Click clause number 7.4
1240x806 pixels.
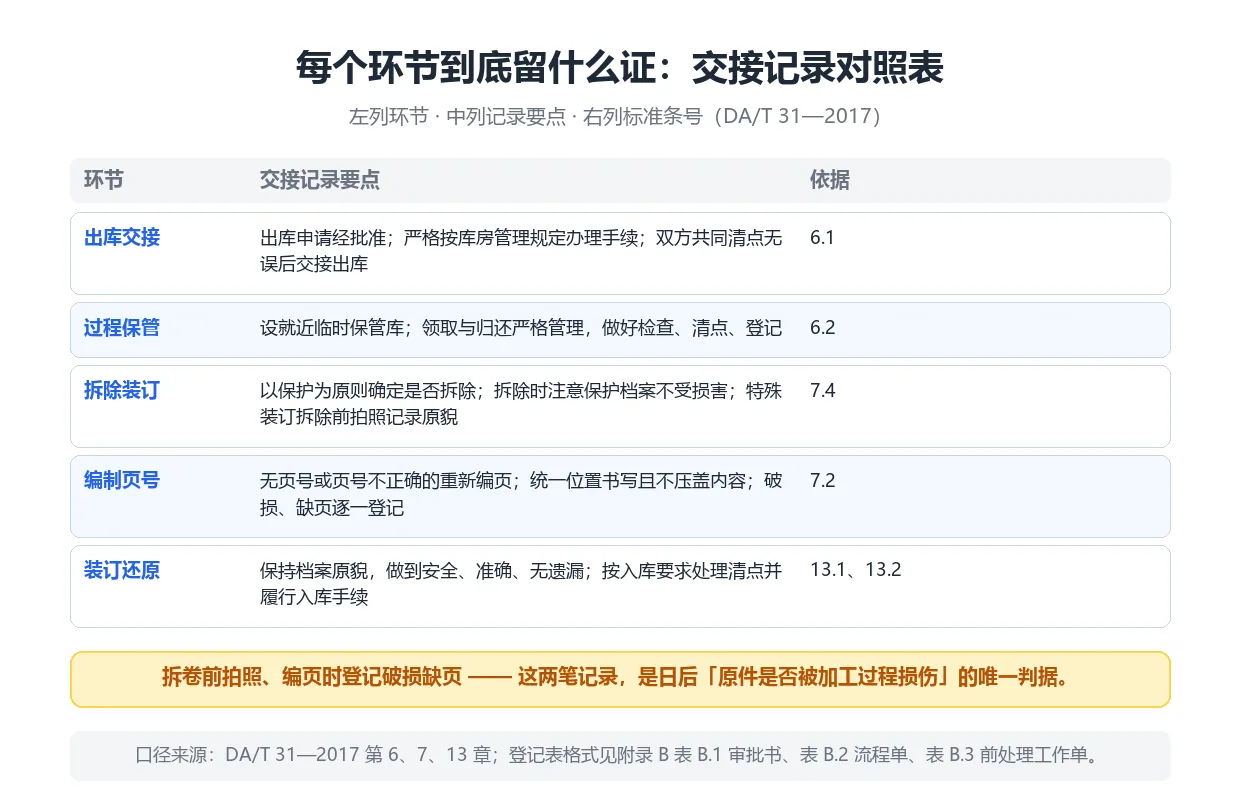pos(822,391)
